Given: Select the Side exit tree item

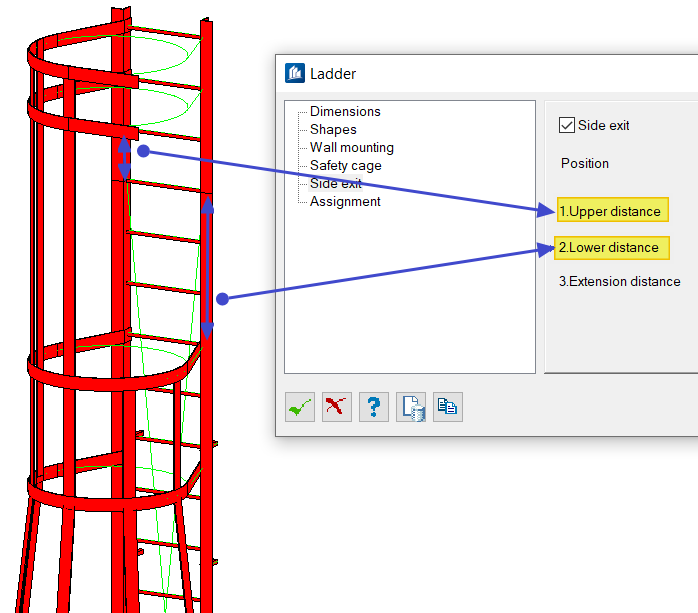Looking at the screenshot, I should (336, 183).
